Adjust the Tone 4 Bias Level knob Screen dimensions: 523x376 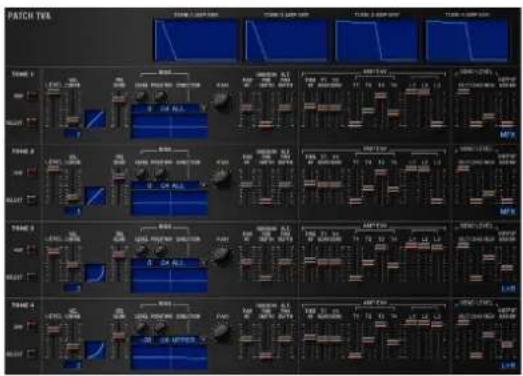click(141, 327)
